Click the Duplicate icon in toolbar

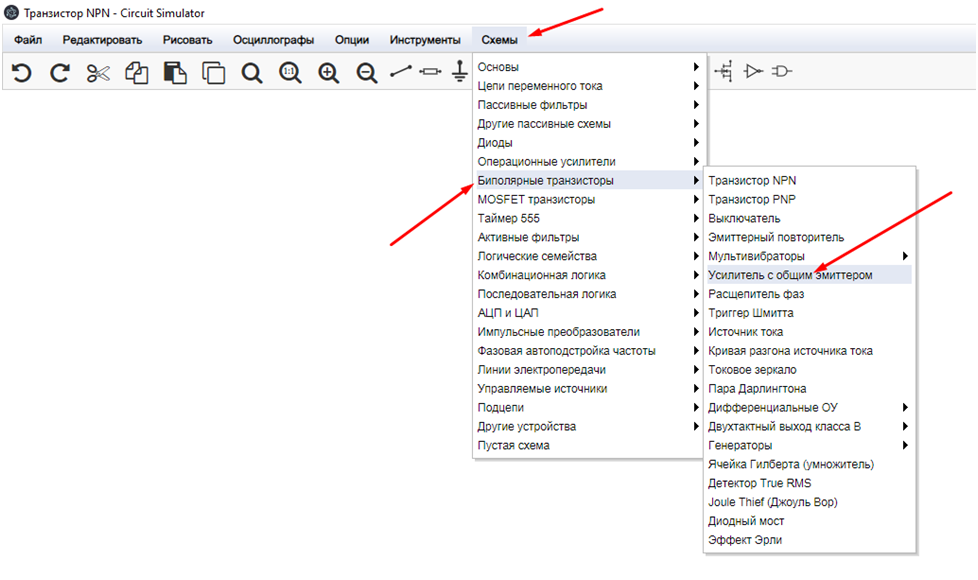point(213,73)
